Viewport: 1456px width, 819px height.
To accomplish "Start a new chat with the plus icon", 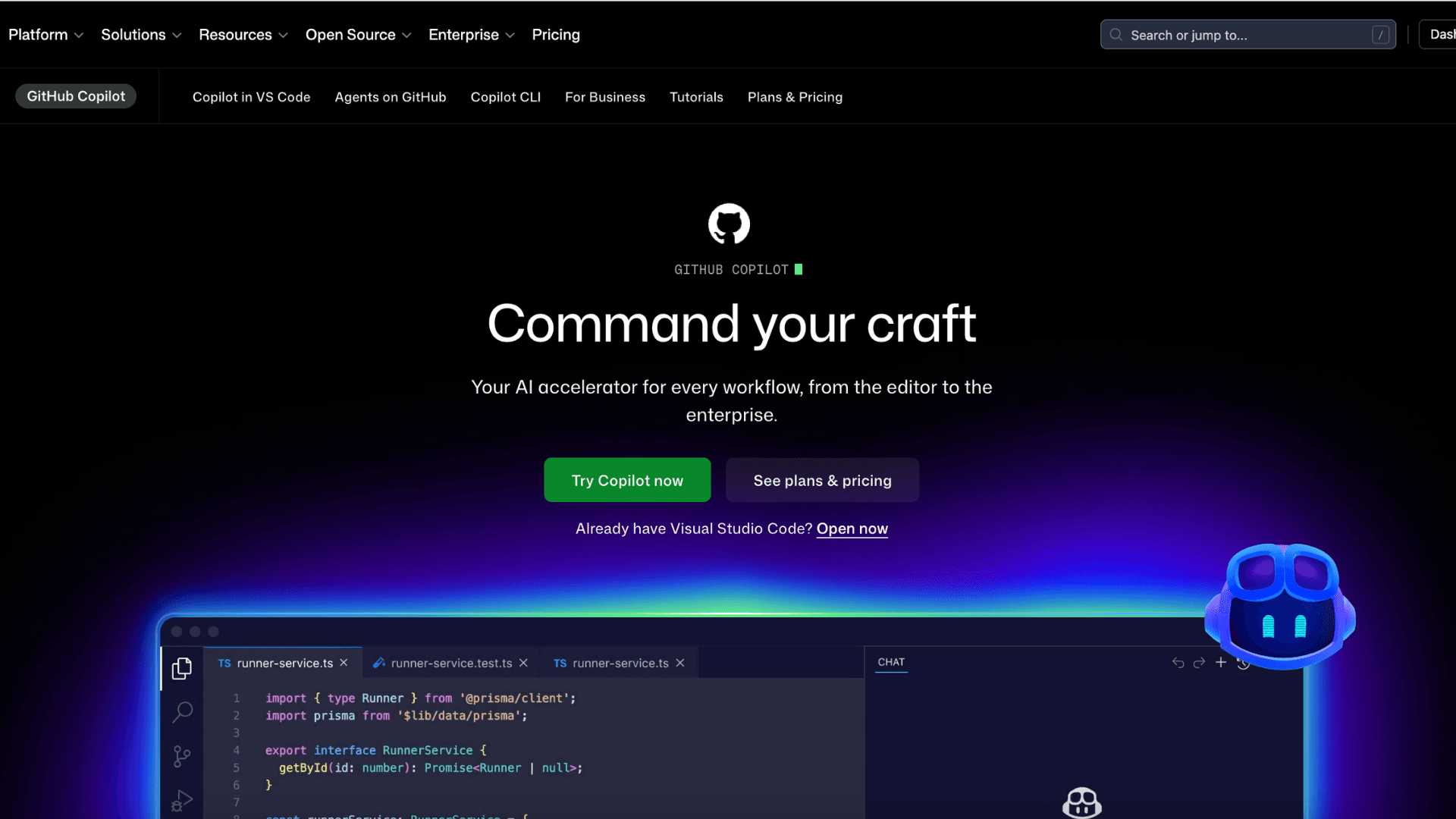I will pyautogui.click(x=1221, y=662).
